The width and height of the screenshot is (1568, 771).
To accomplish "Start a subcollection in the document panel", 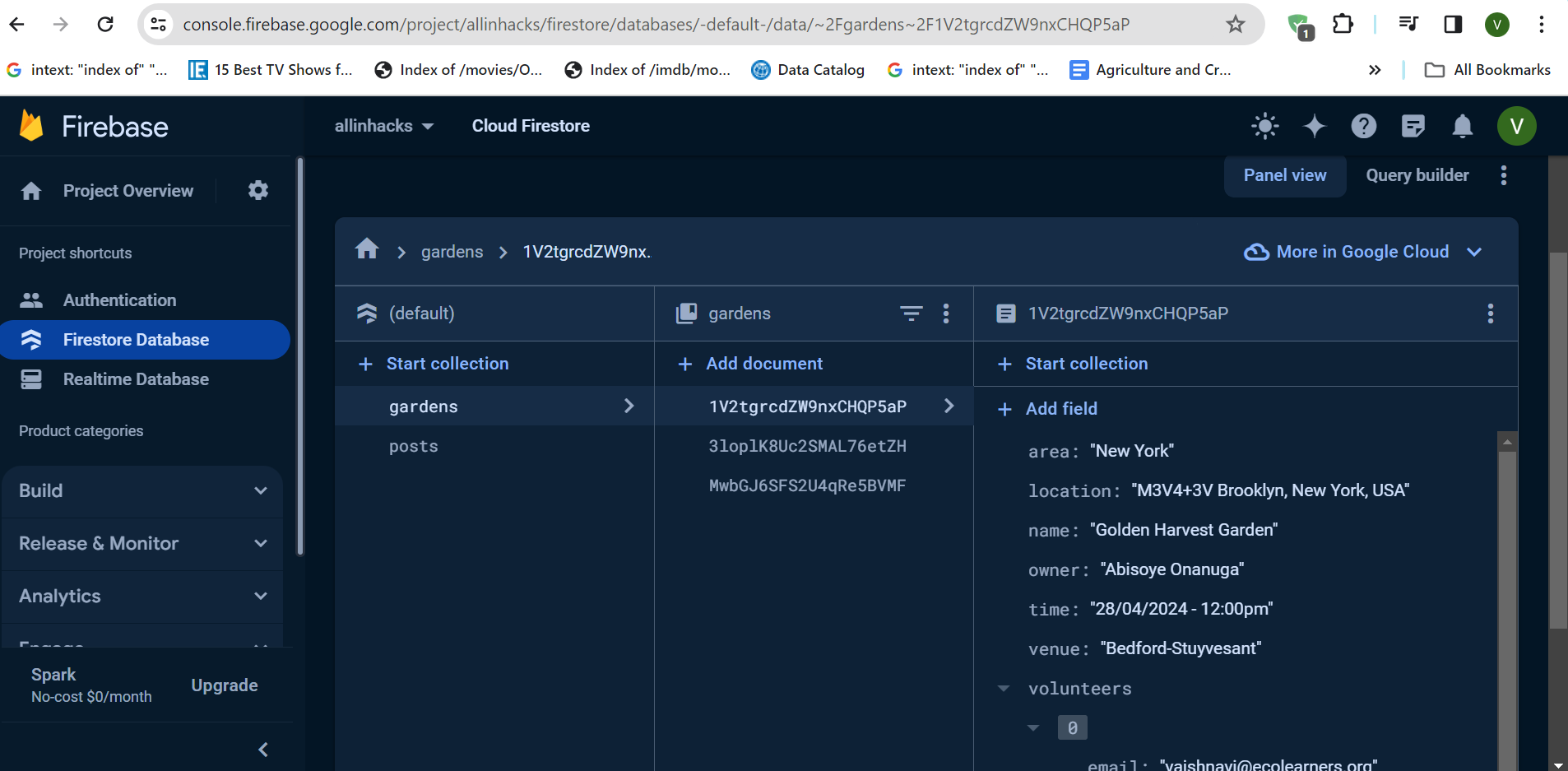I will (x=1073, y=364).
